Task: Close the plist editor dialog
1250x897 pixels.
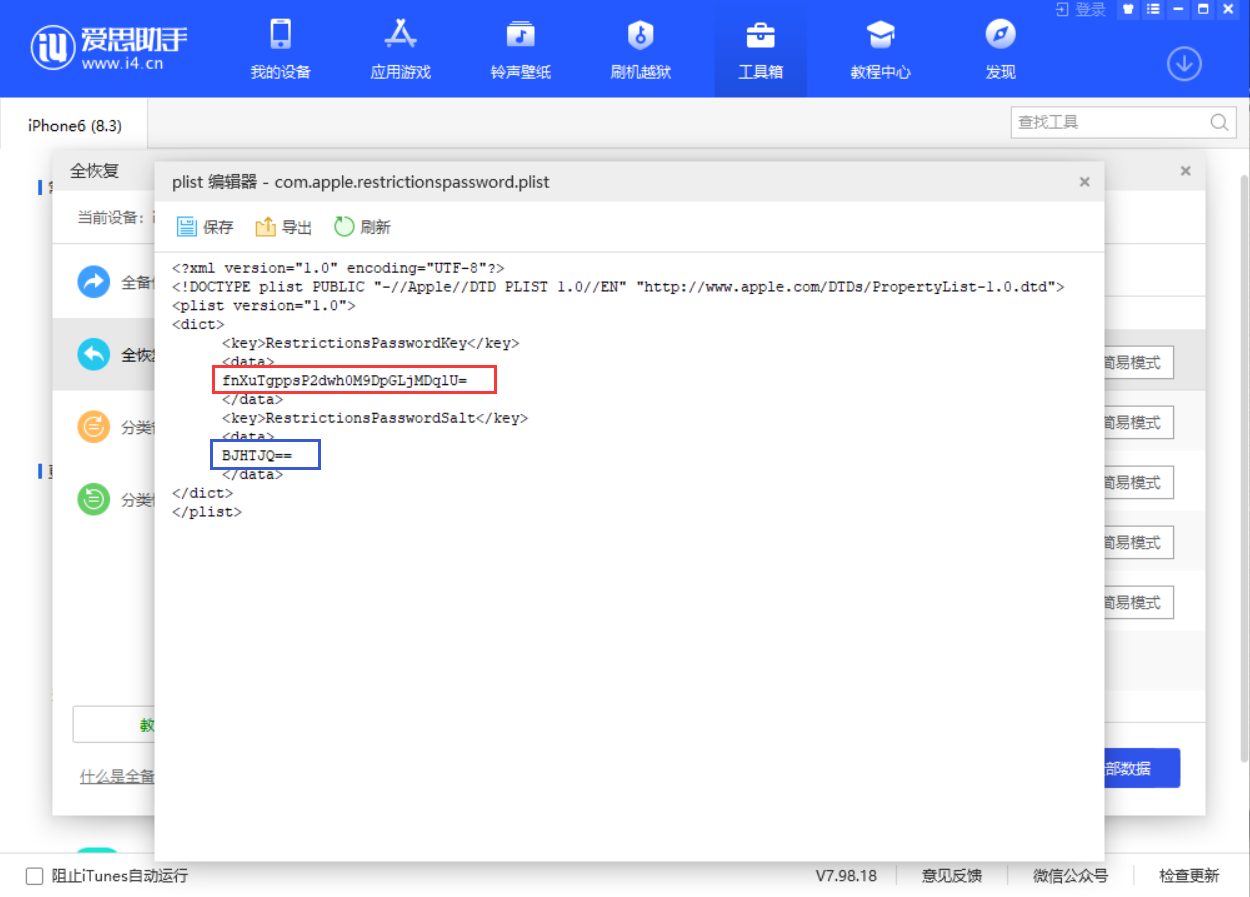Action: [x=1084, y=182]
